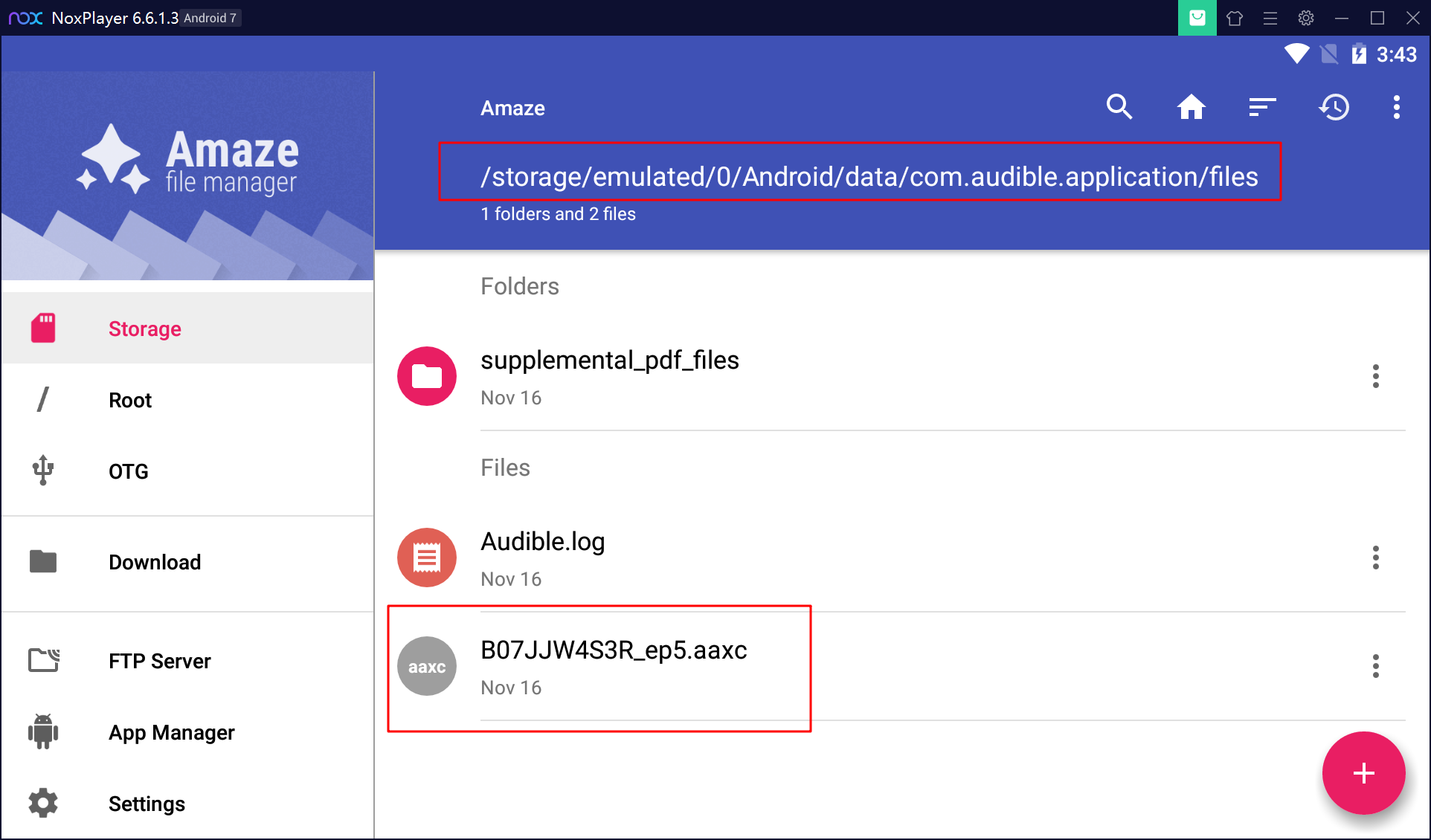This screenshot has width=1431, height=840.
Task: Click the OTG USB icon
Action: (43, 471)
